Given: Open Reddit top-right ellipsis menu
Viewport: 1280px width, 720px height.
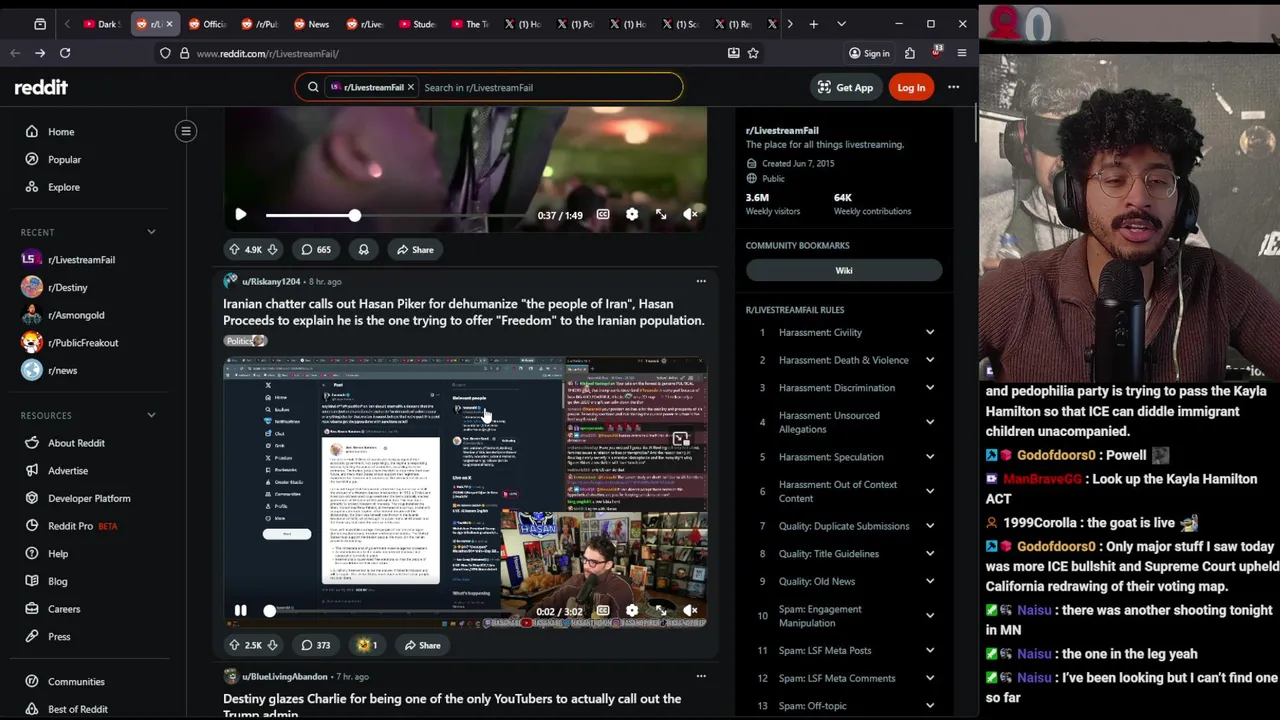Looking at the screenshot, I should pyautogui.click(x=953, y=87).
